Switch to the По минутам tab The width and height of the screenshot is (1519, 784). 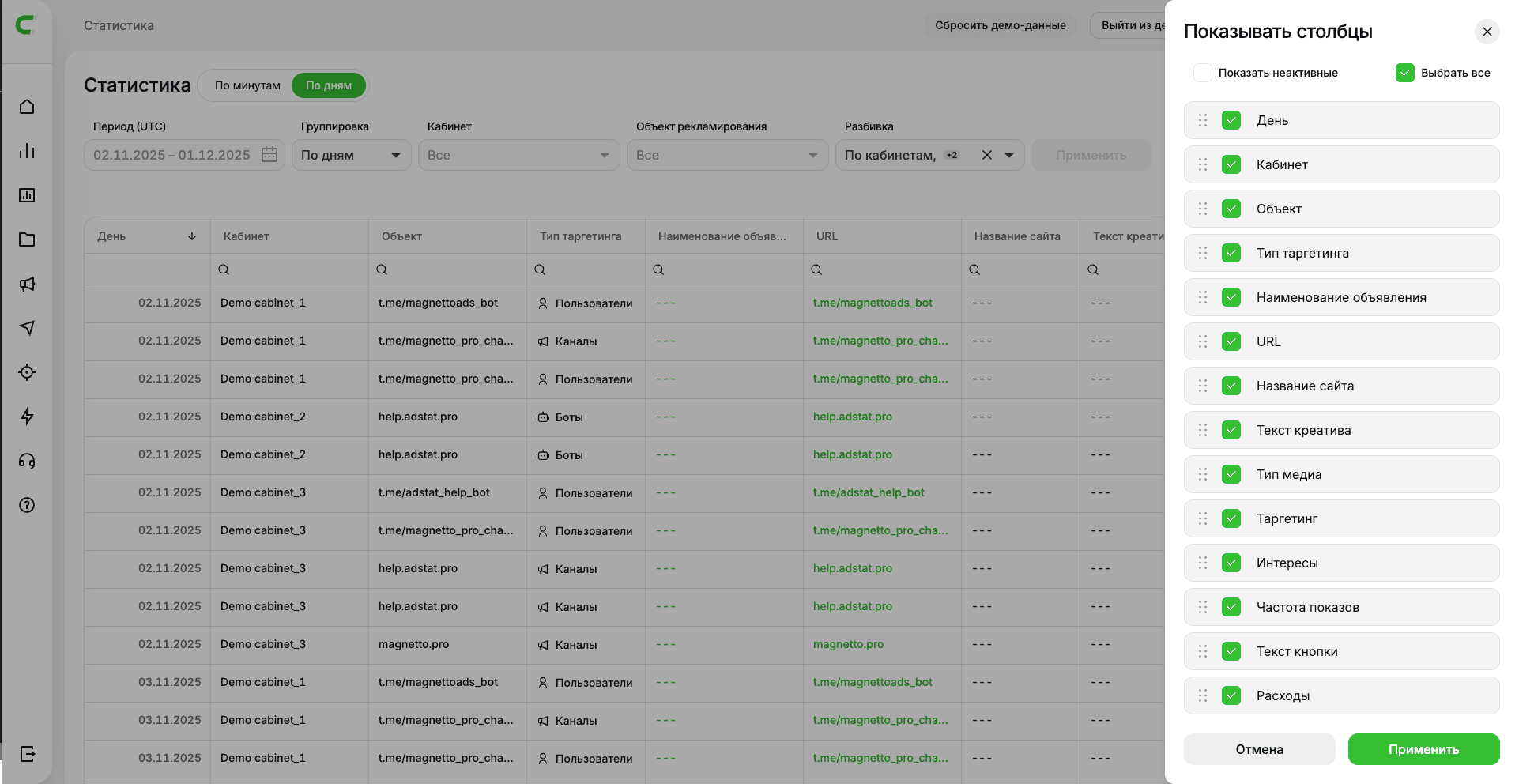click(247, 85)
